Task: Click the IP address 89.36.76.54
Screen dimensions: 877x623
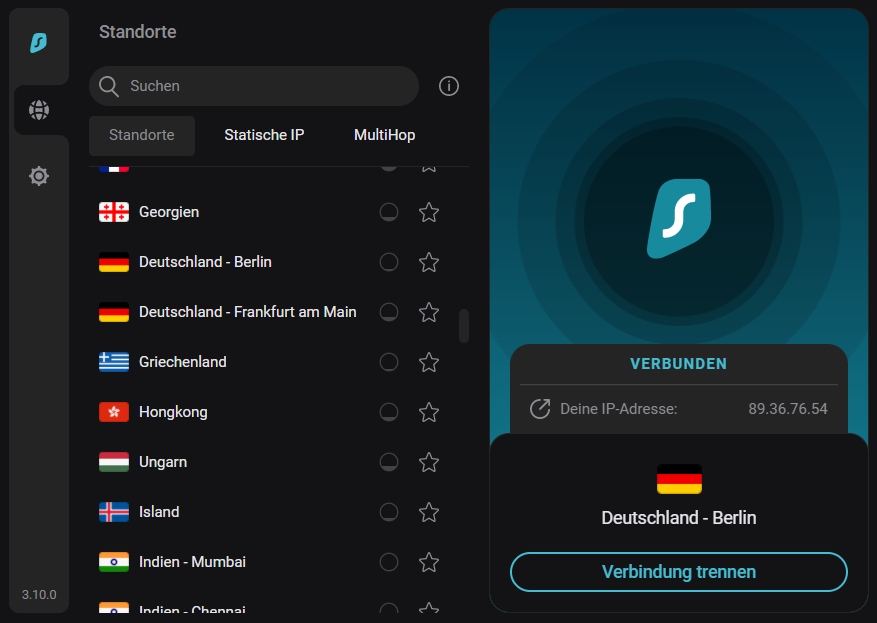Action: tap(788, 409)
